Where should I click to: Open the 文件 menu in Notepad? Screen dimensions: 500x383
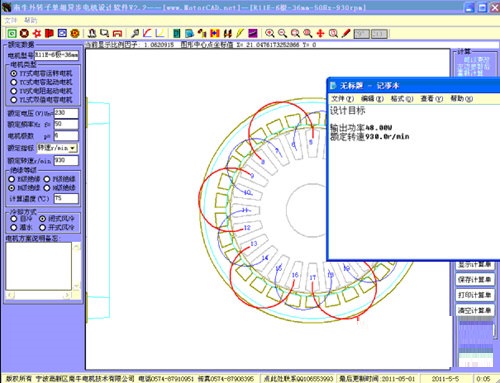pyautogui.click(x=342, y=99)
